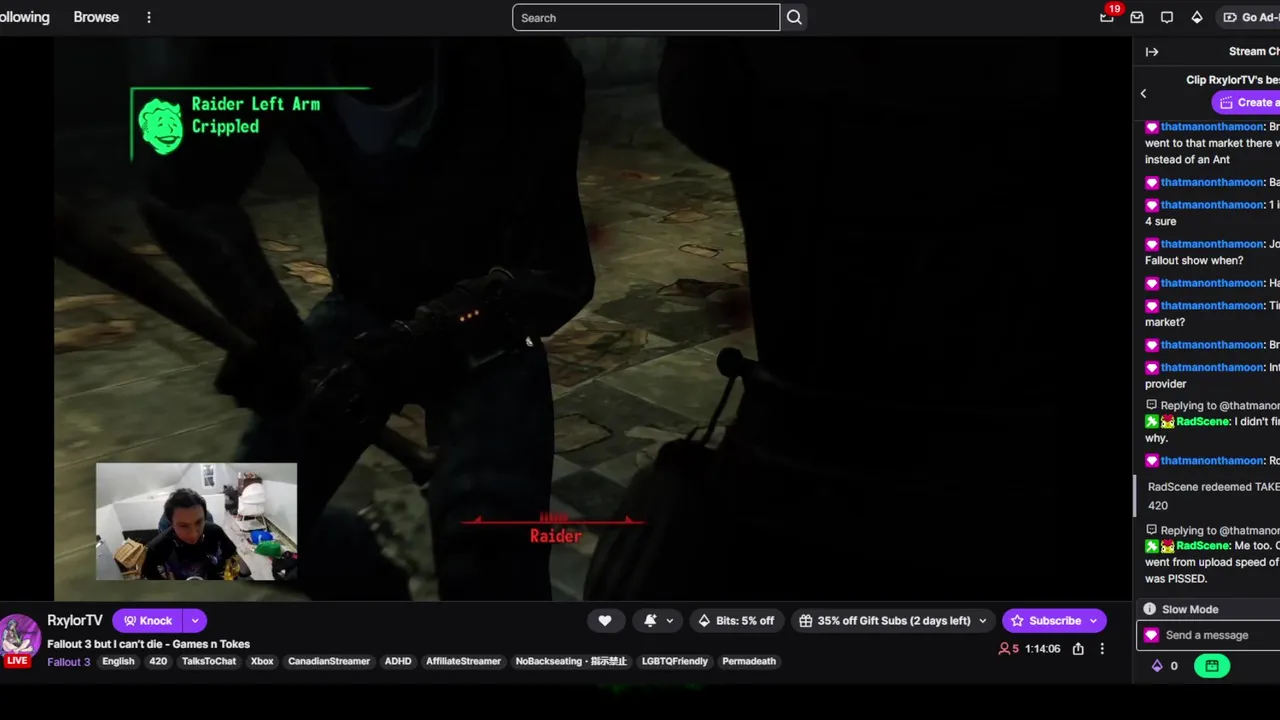The width and height of the screenshot is (1280, 720).
Task: Go back using the clip banner left arrow
Action: tap(1144, 93)
